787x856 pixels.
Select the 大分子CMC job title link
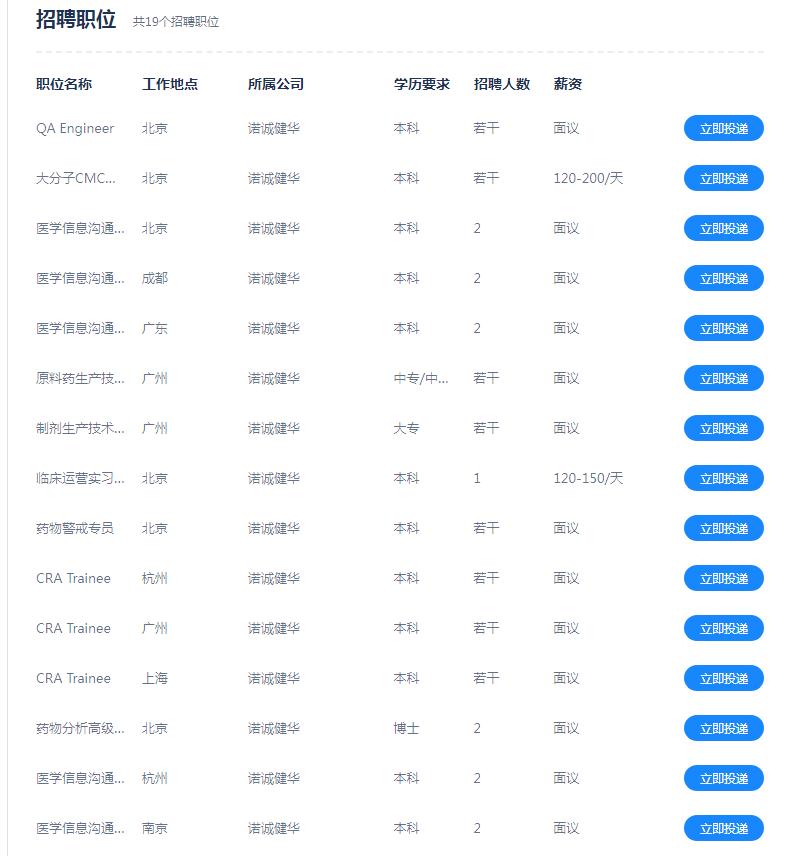[x=76, y=178]
